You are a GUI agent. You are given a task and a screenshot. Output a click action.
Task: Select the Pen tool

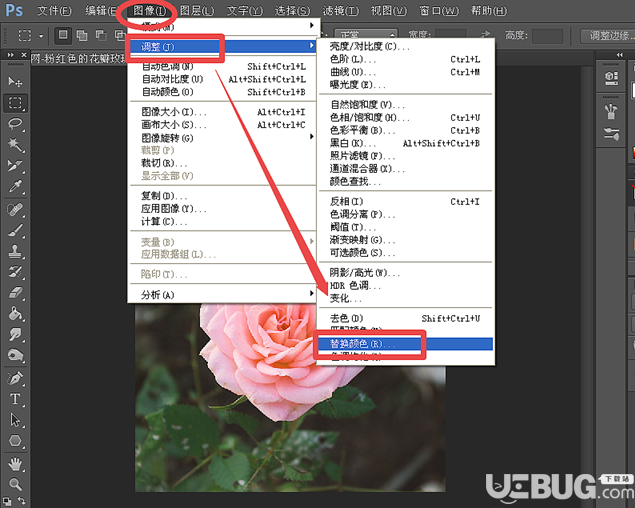click(x=15, y=378)
